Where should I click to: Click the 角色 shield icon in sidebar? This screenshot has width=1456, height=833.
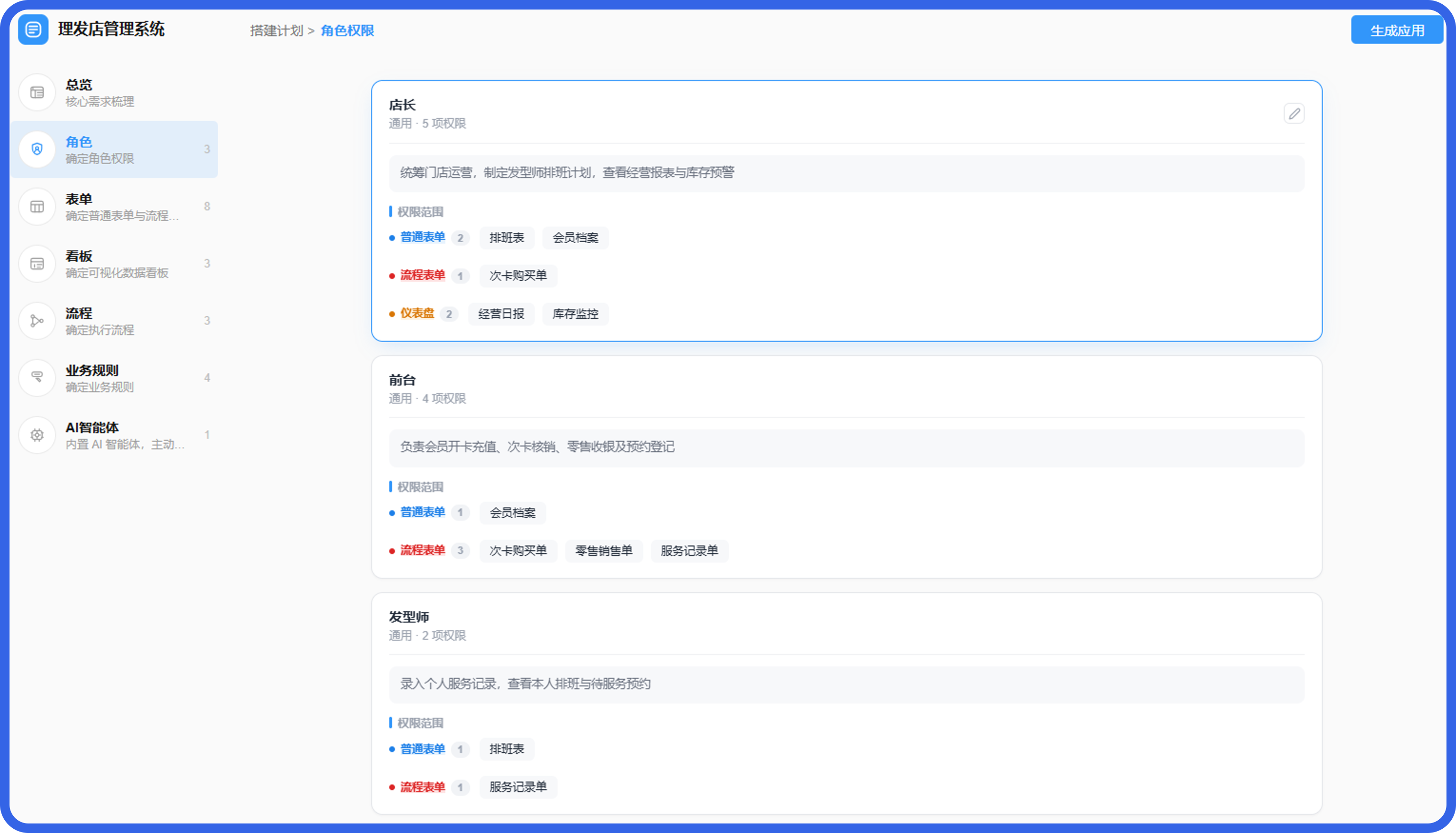37,149
